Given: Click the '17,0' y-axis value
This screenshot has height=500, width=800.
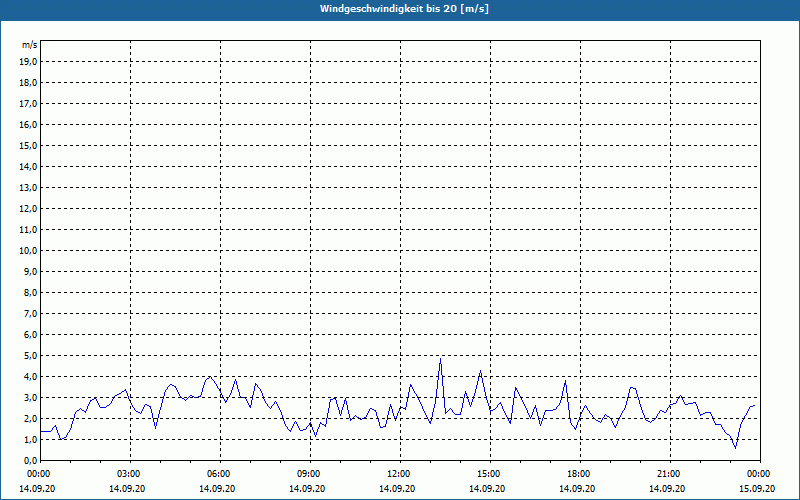Looking at the screenshot, I should click(x=28, y=104).
